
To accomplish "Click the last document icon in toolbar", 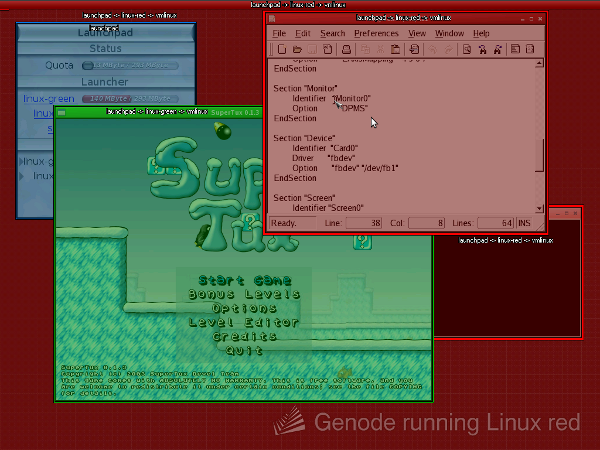I will coord(530,49).
